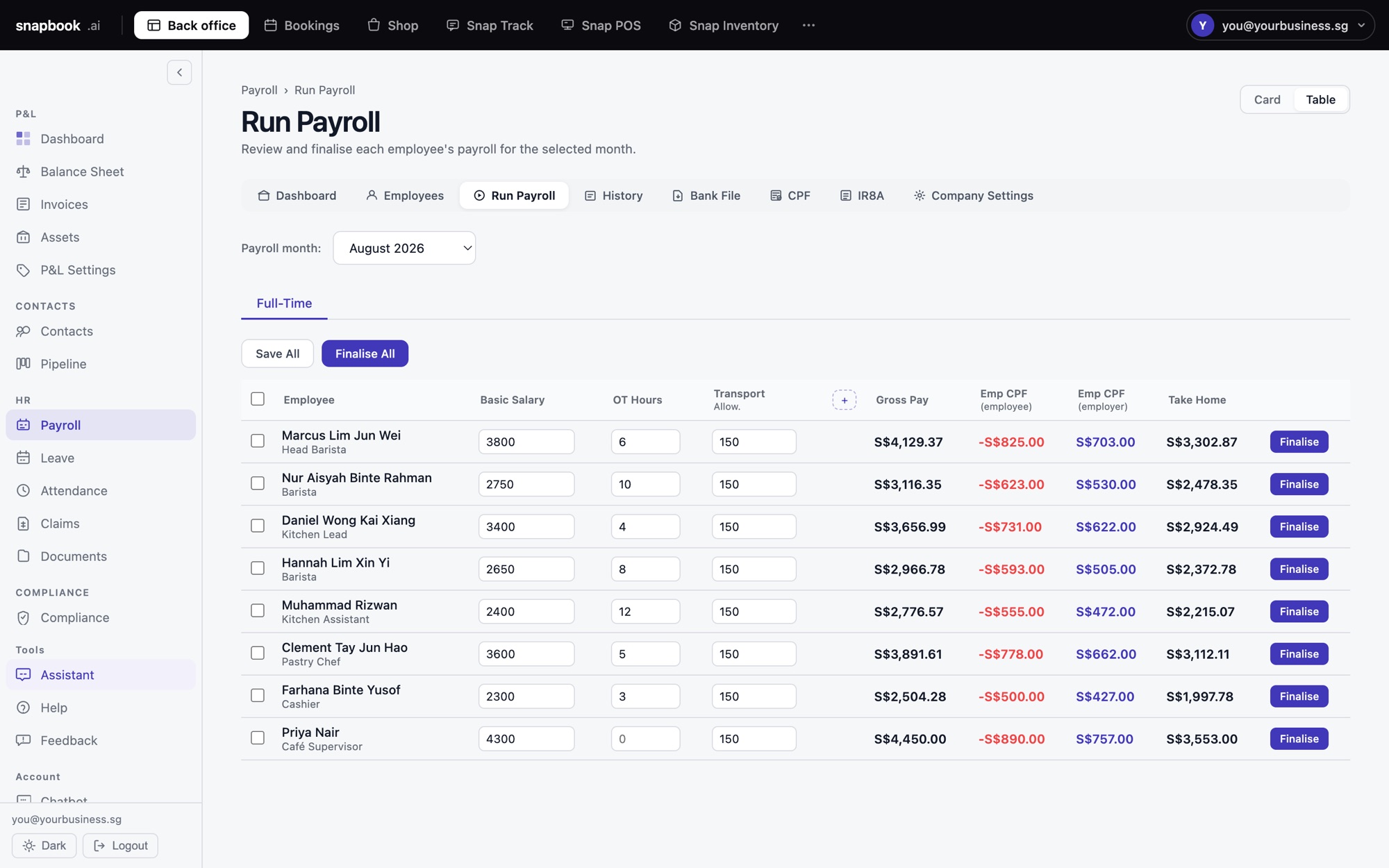Screen dimensions: 1389x868
Task: Add a pay column with the plus icon
Action: pos(845,400)
